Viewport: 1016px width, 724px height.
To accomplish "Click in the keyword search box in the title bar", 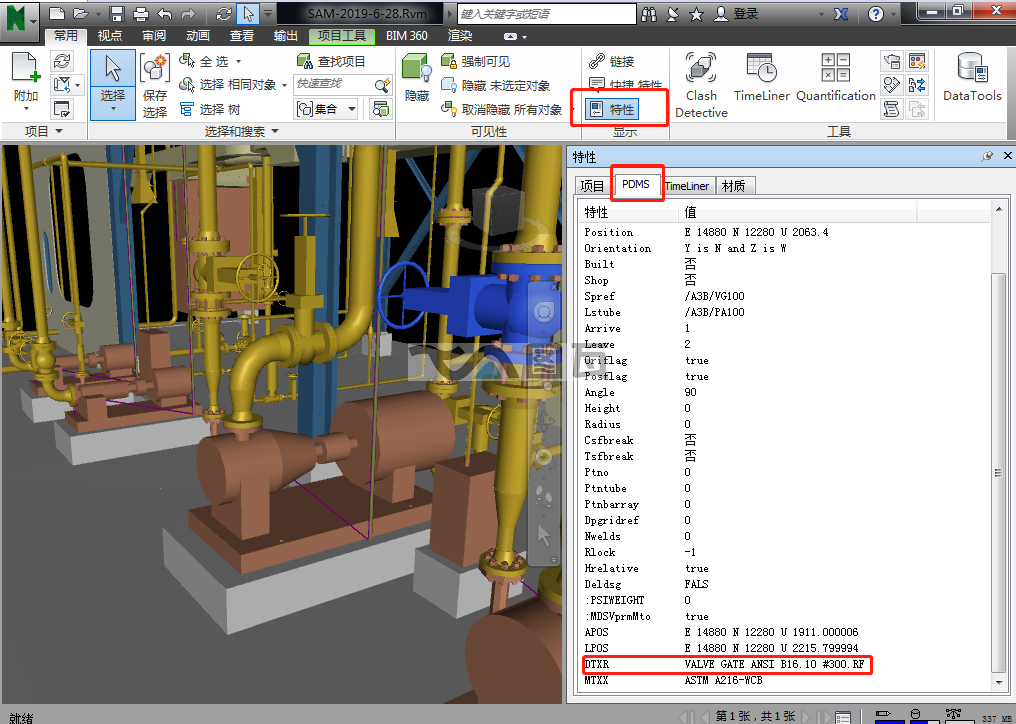I will tap(546, 14).
